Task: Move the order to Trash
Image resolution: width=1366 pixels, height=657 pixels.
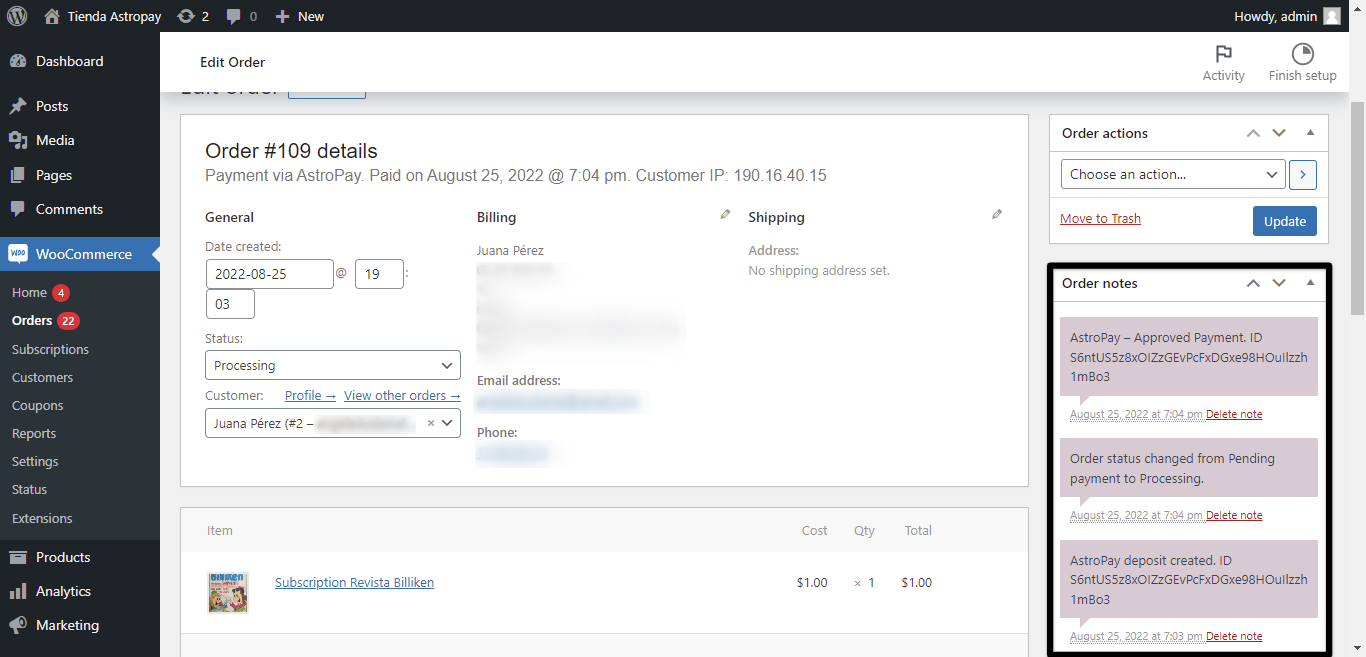Action: point(1100,218)
